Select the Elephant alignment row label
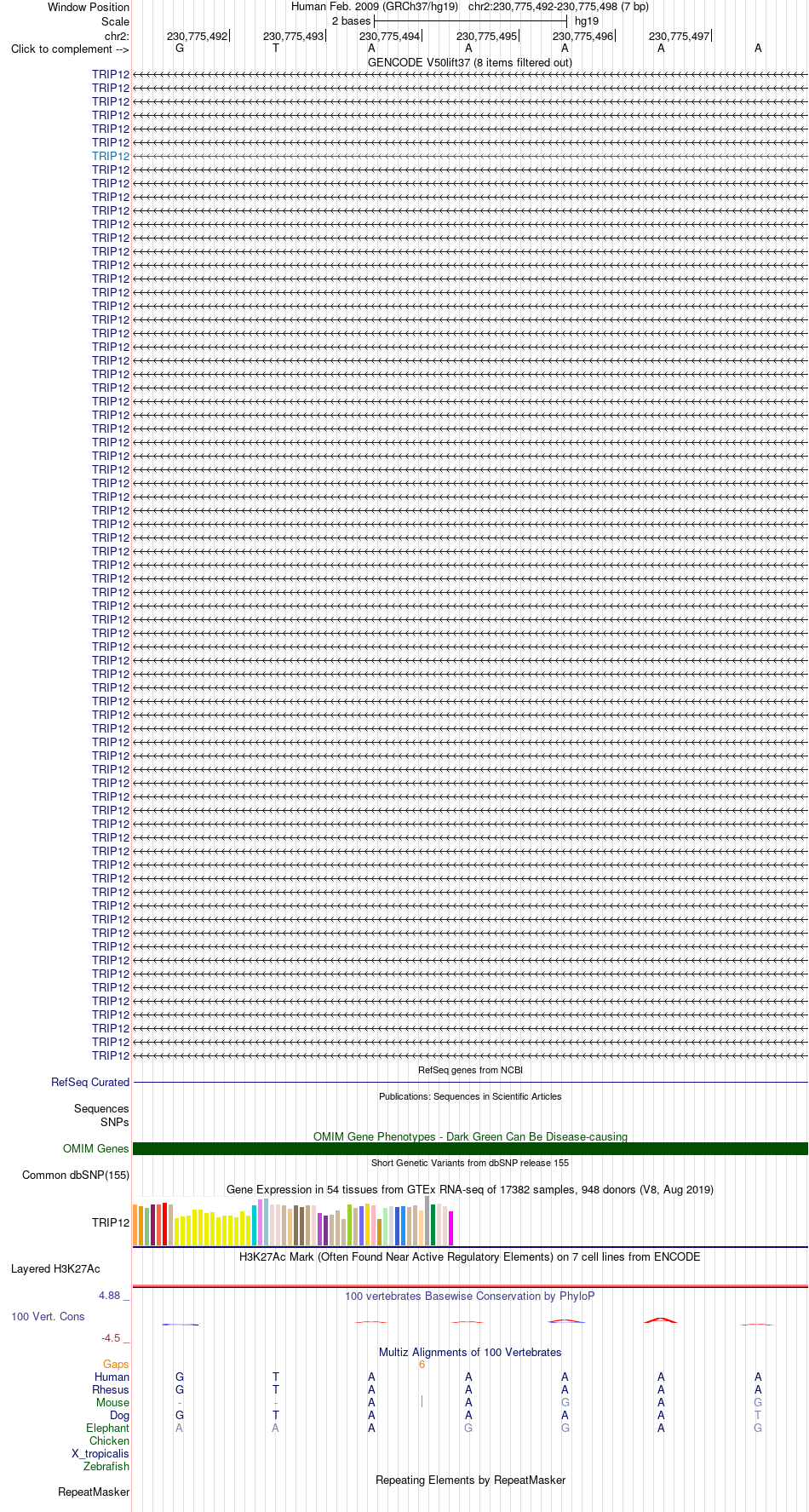This screenshot has height=1512, width=809. point(108,1428)
